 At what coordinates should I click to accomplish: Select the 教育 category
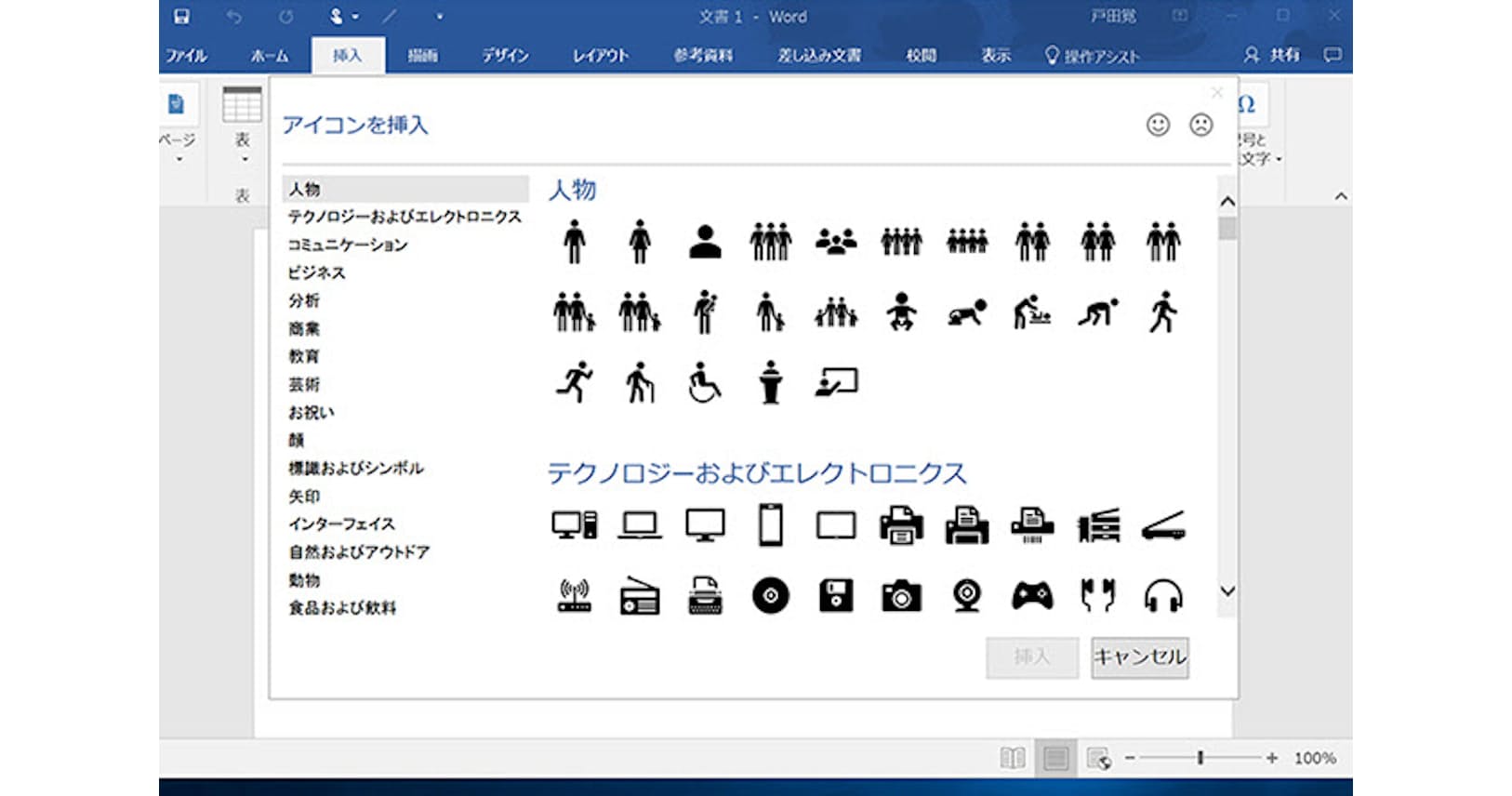pos(304,356)
